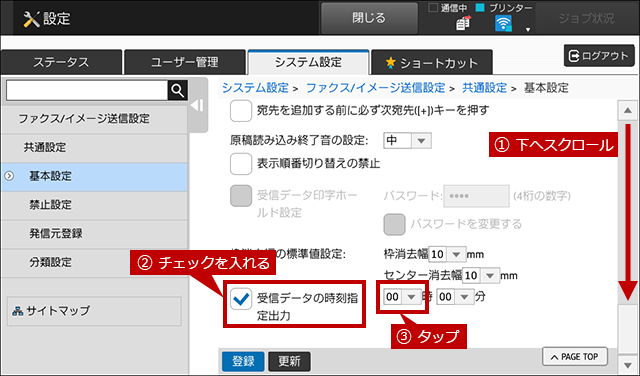Image resolution: width=640 pixels, height=376 pixels.
Task: Click the サイトマップ button
Action: click(94, 311)
